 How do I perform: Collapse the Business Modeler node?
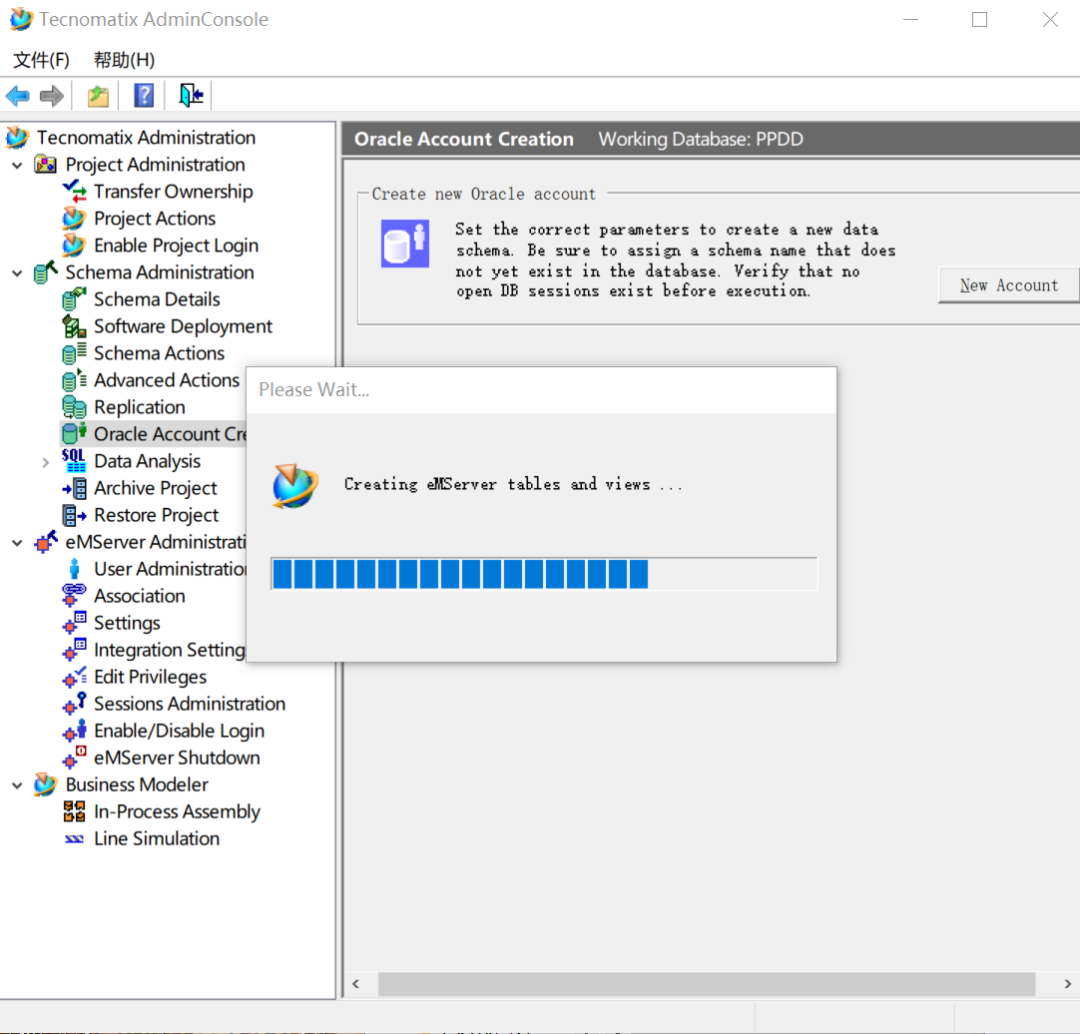coord(17,785)
